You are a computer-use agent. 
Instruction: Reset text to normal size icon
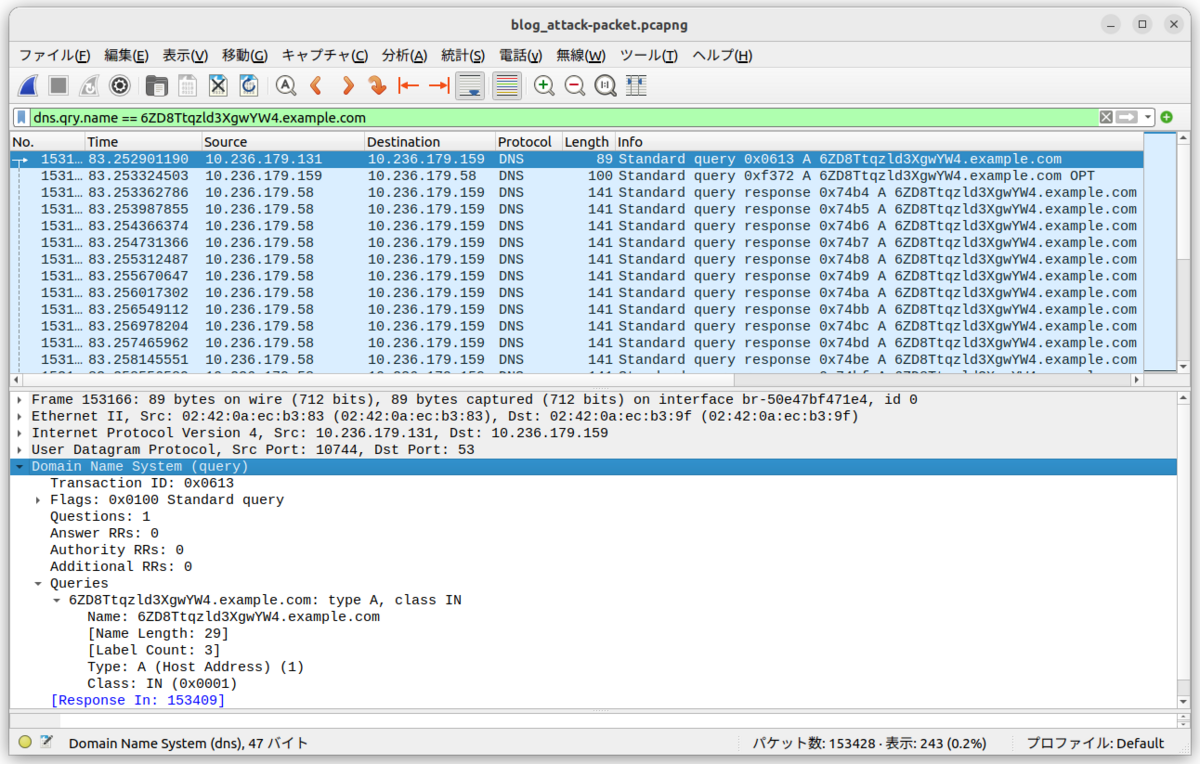click(x=605, y=86)
